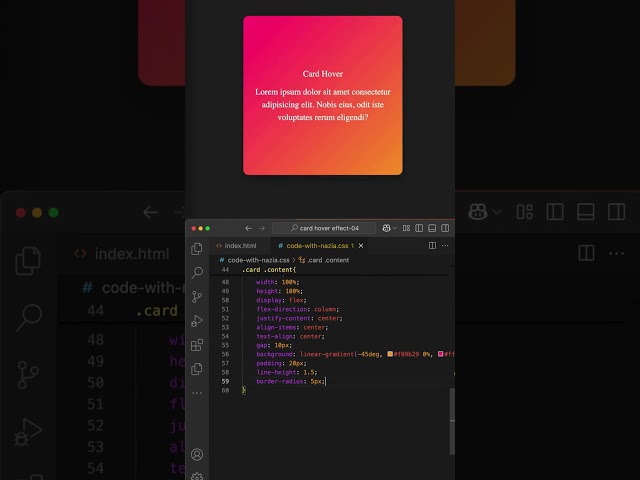Open the Search icon in the enlarged background window
Viewport: 640px width, 480px height.
click(29, 318)
